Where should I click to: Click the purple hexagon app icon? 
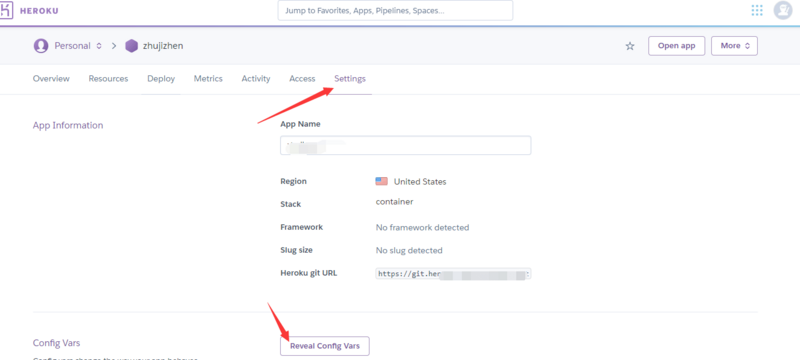pos(132,46)
